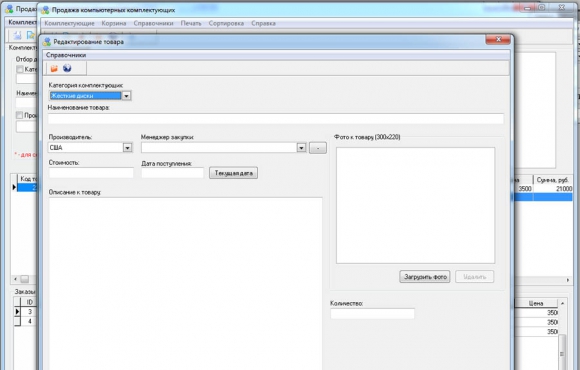Toggle the Кат... filter checkbox in background window

[20, 69]
